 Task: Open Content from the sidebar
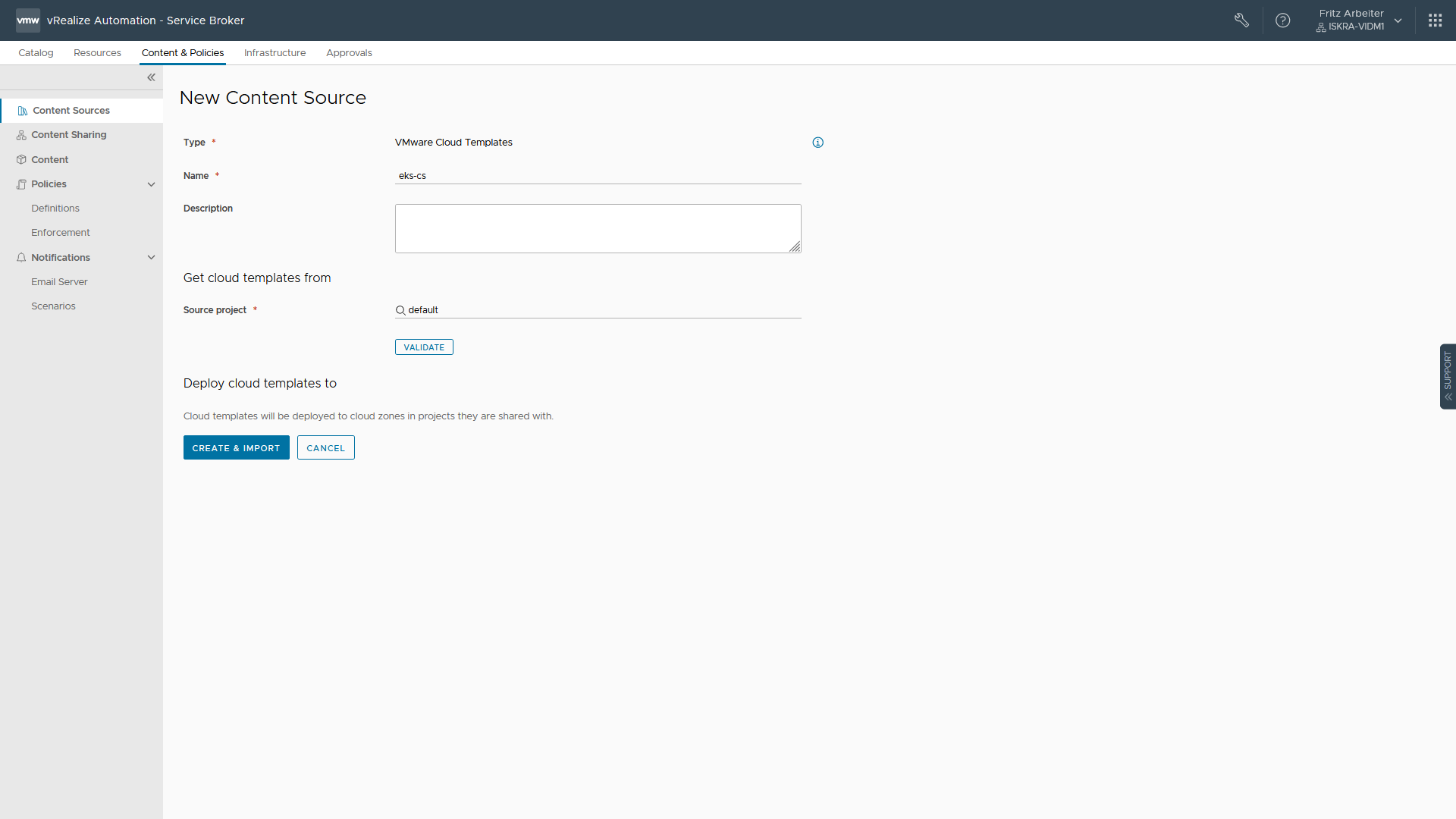click(x=49, y=160)
